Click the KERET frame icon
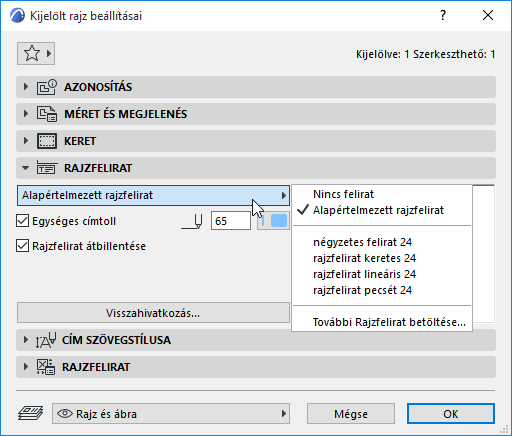 pos(47,141)
